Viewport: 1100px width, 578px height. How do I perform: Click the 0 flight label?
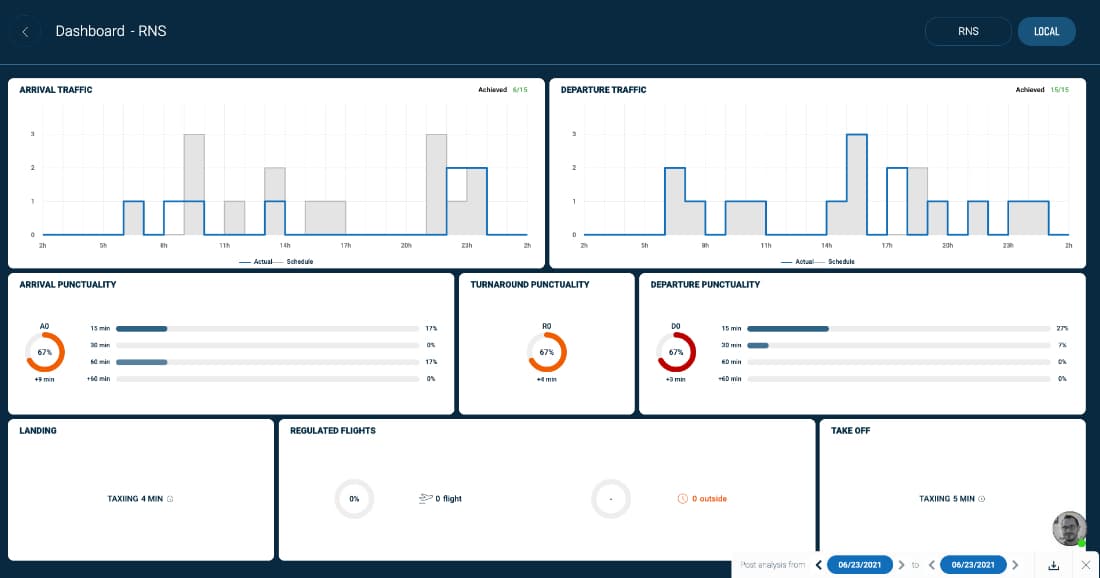coord(448,499)
